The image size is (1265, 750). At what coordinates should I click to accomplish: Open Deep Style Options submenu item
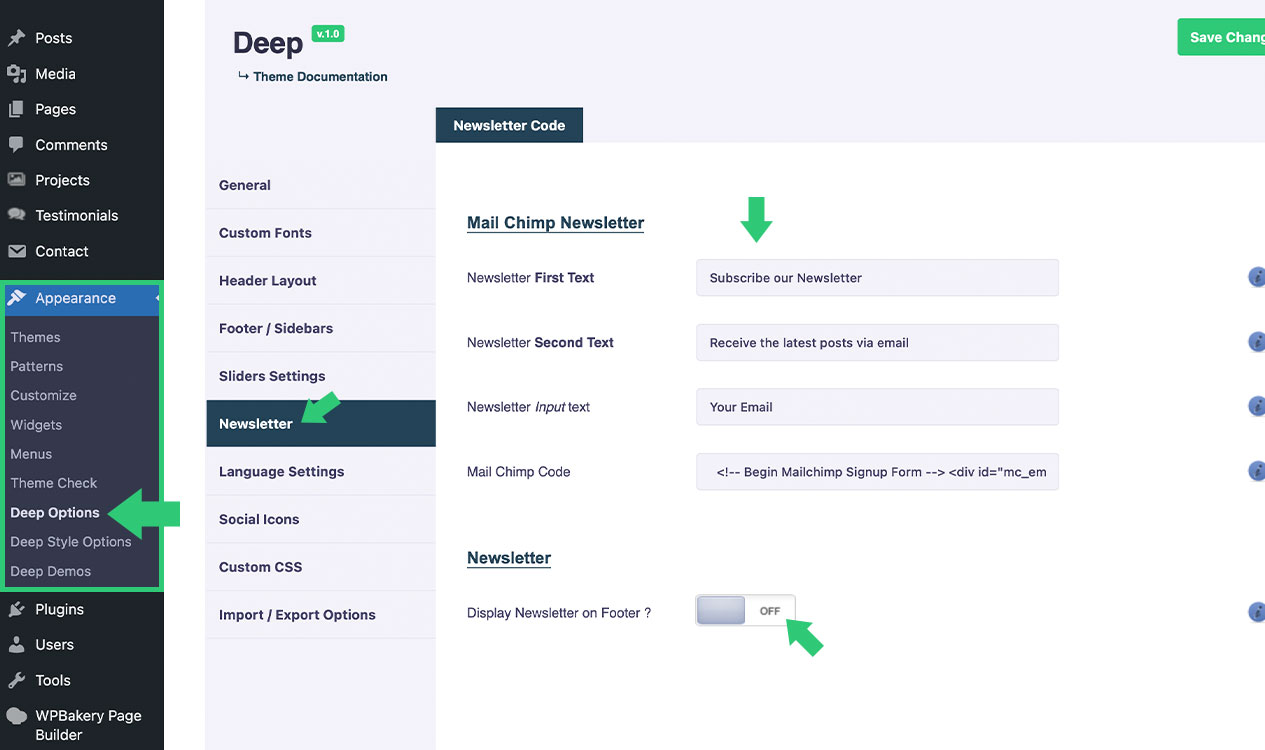click(x=71, y=542)
